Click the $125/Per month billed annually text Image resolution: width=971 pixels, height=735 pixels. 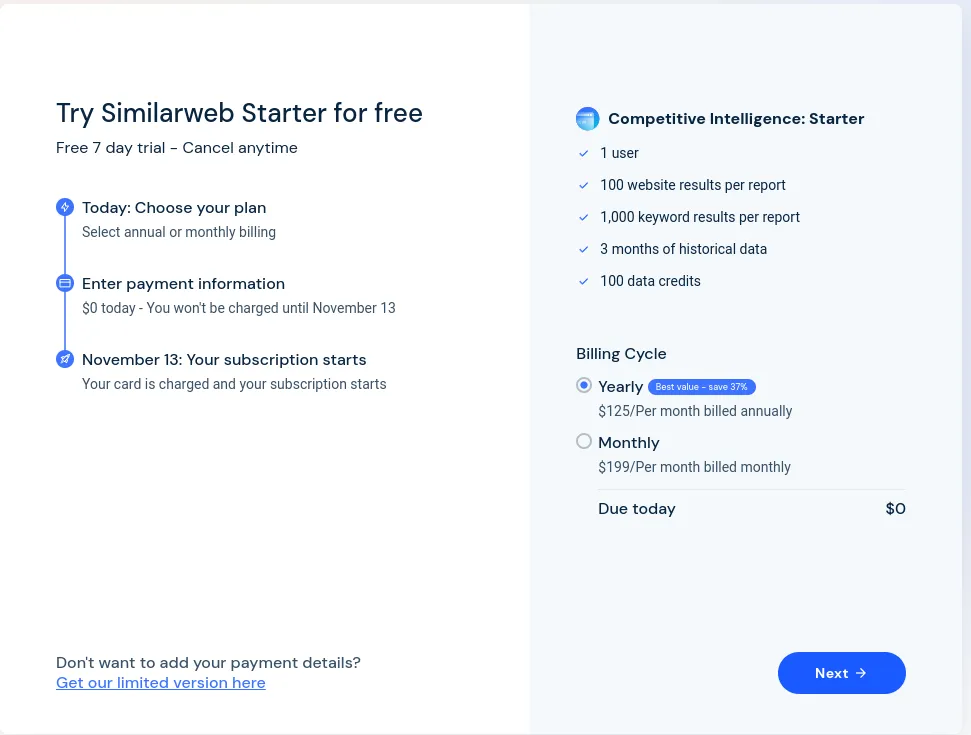click(695, 411)
